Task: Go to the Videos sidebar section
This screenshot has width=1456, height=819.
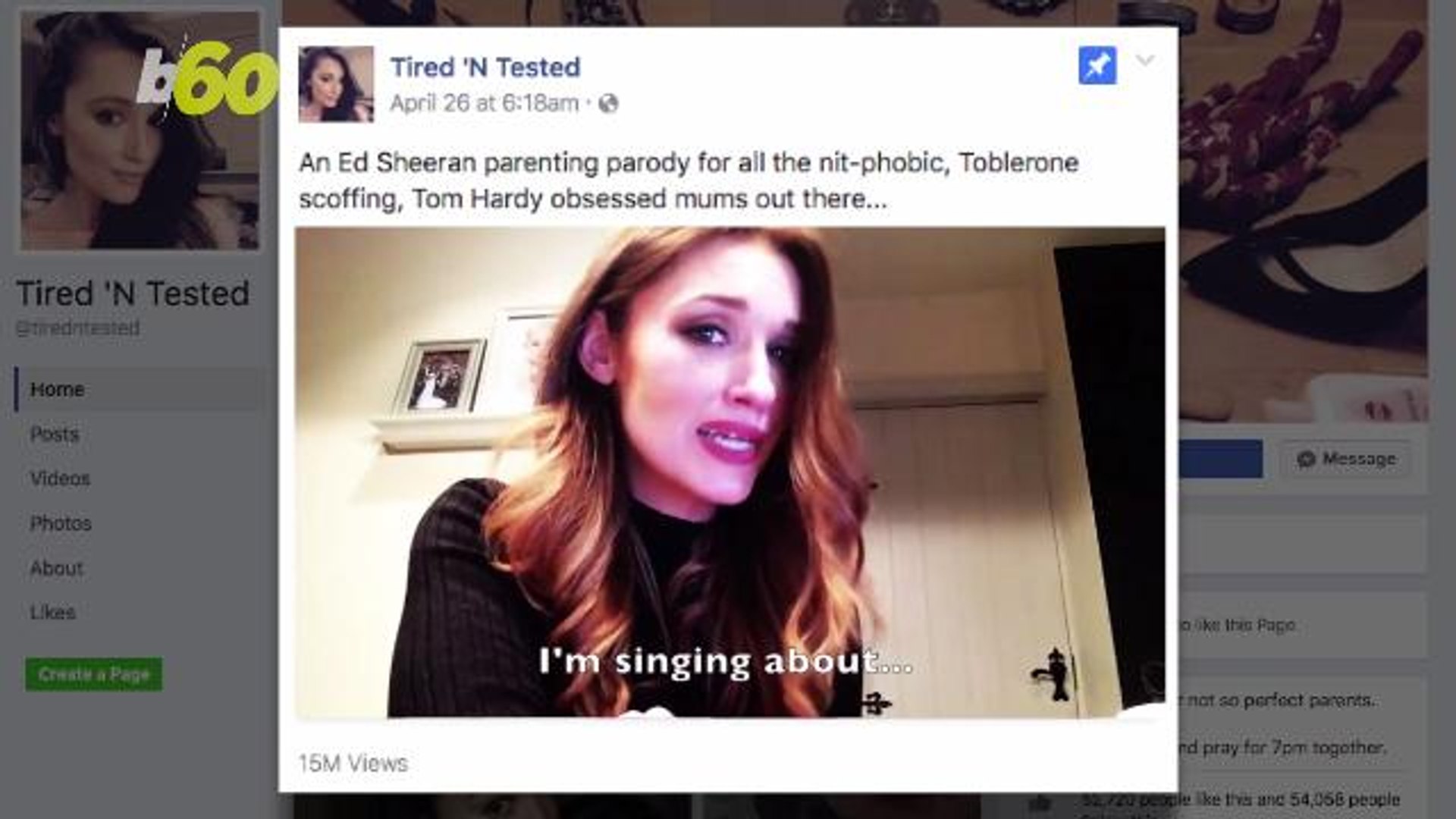Action: 60,479
